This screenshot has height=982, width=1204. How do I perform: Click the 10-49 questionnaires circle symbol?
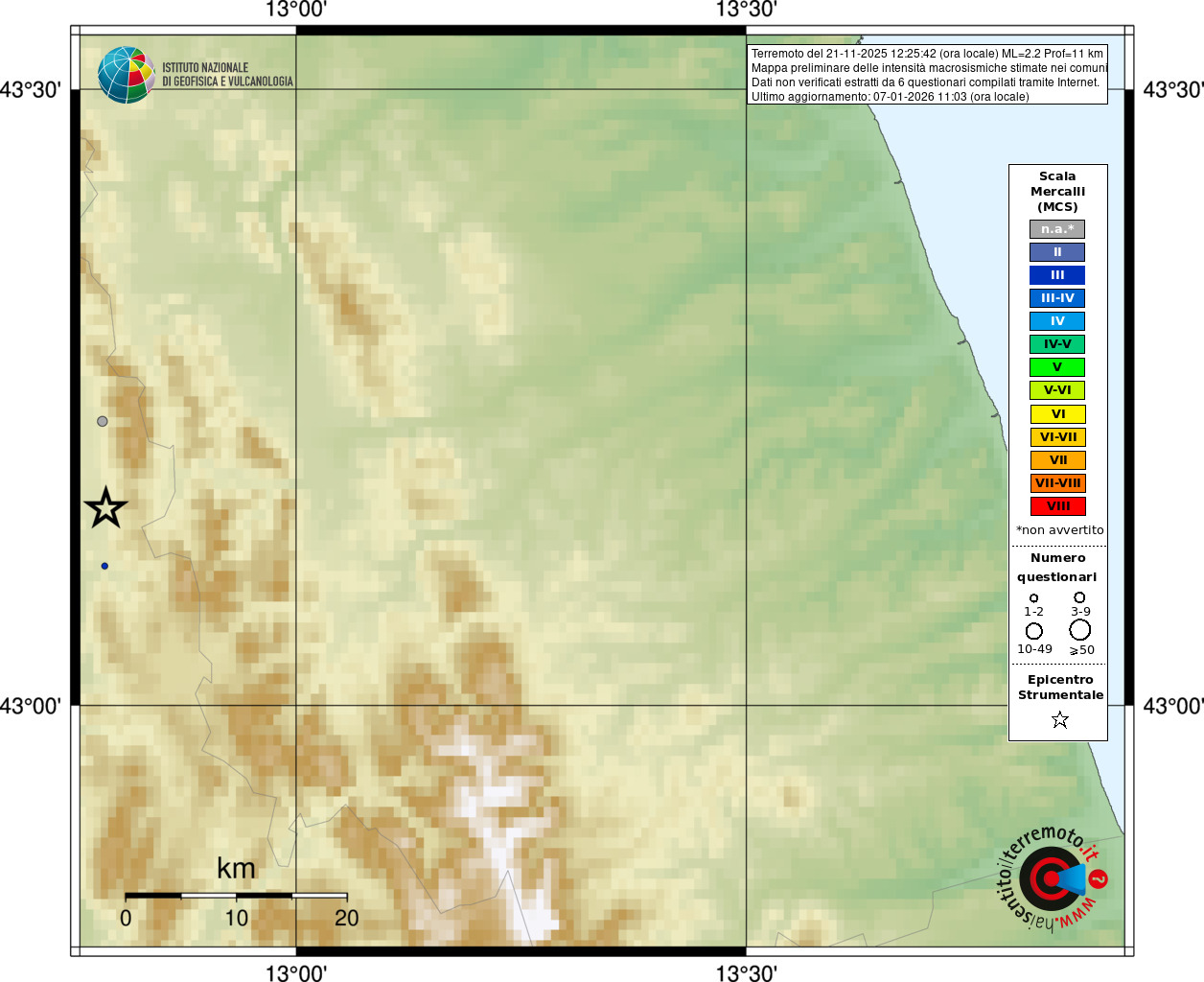point(1033,631)
